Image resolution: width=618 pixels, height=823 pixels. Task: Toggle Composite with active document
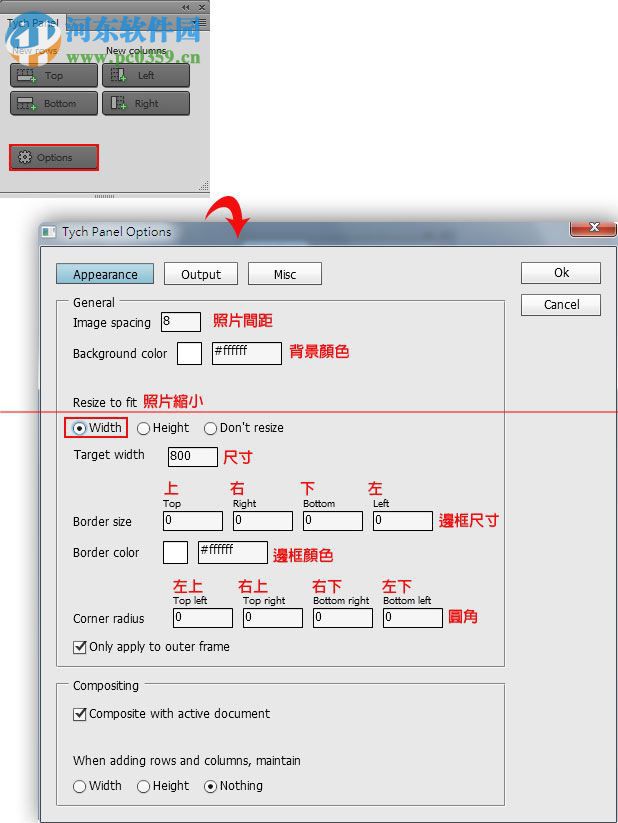click(80, 714)
